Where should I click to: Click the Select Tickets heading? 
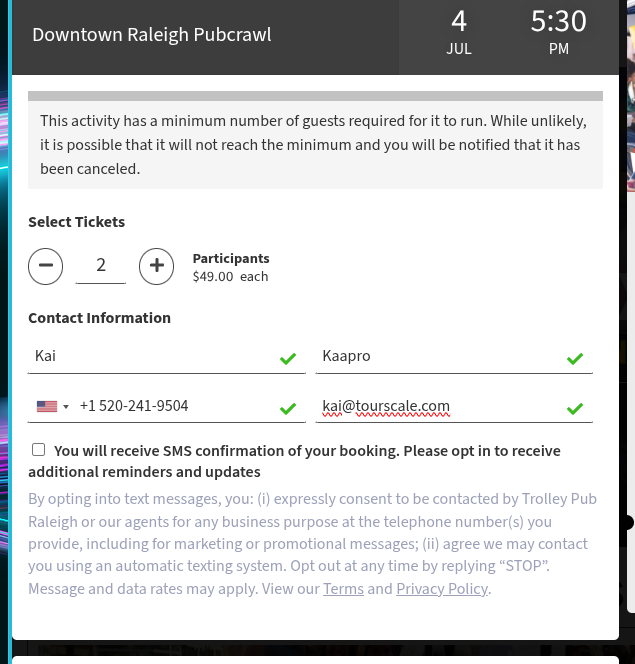coord(77,222)
